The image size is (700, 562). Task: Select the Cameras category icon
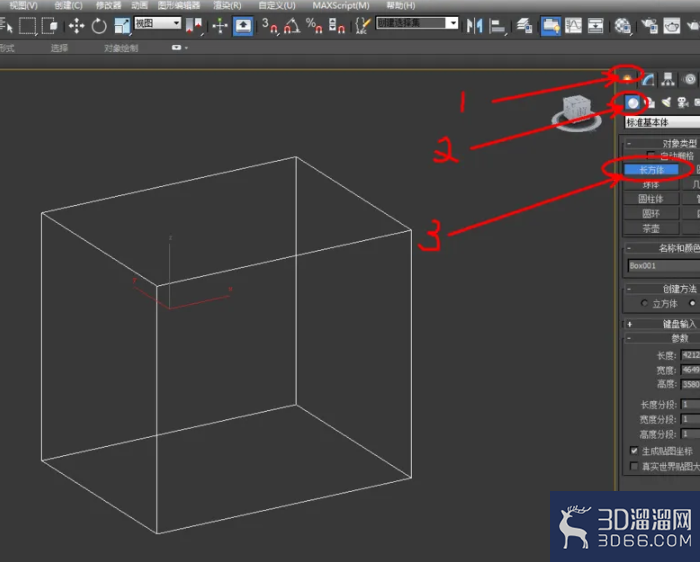click(683, 103)
